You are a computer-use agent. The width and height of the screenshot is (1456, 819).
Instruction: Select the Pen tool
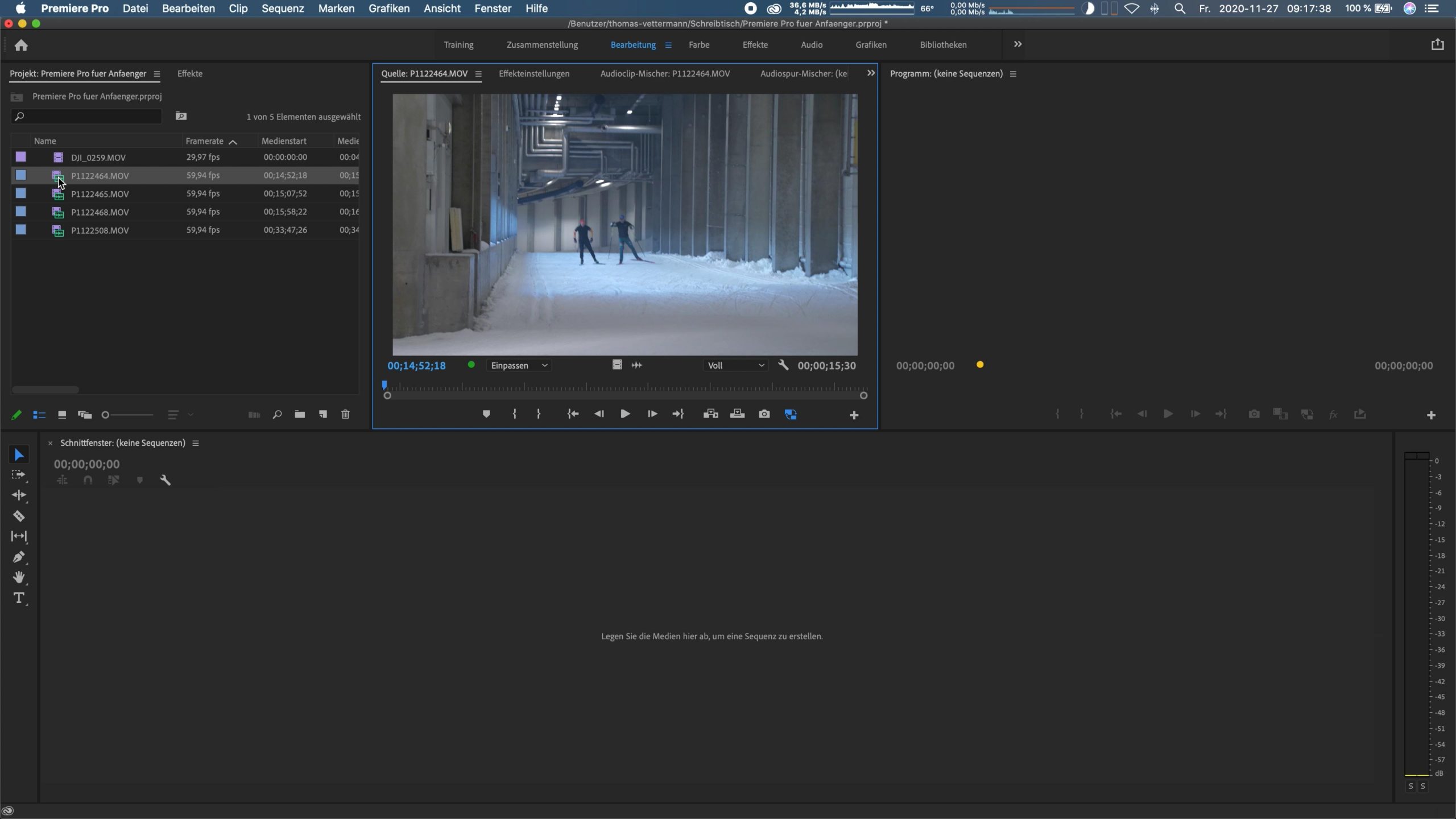click(19, 557)
